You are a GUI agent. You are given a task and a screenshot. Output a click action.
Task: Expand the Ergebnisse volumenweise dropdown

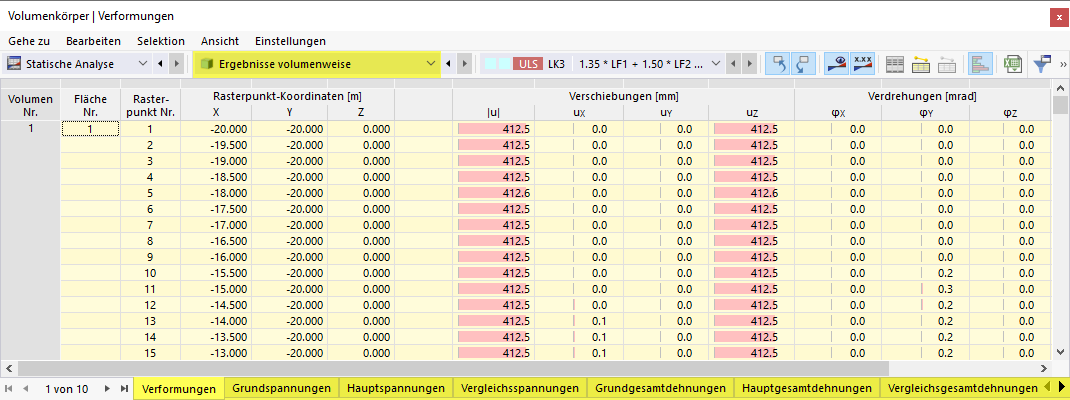coord(431,64)
